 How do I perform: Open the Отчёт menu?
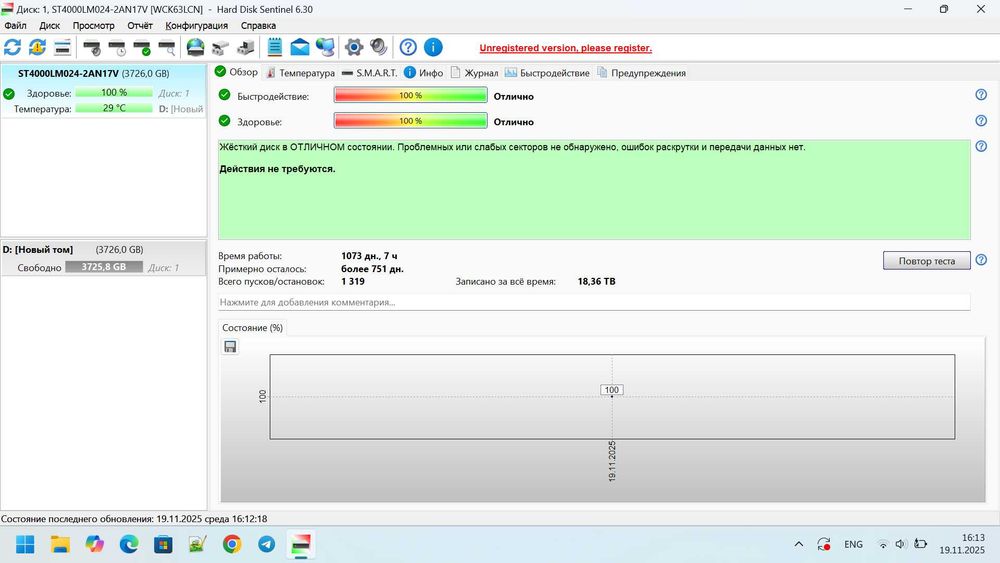[x=140, y=26]
